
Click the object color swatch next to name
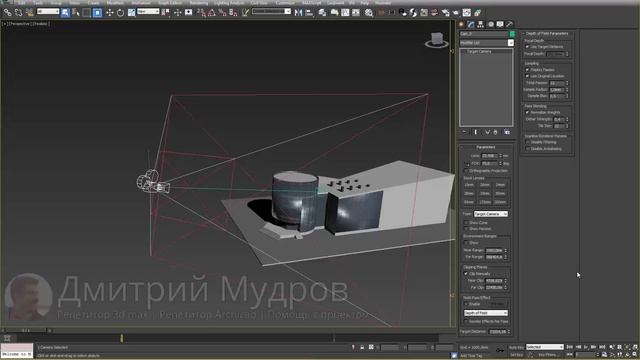tap(512, 34)
